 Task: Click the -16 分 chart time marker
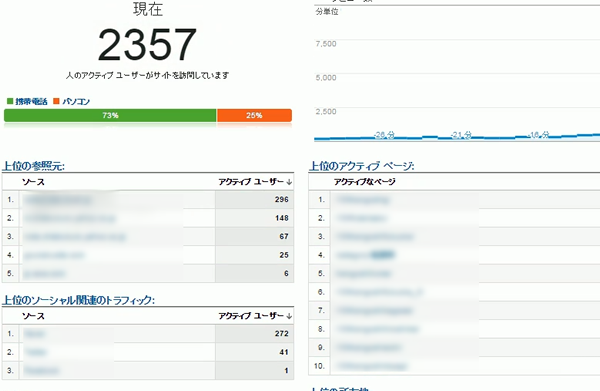tap(539, 135)
